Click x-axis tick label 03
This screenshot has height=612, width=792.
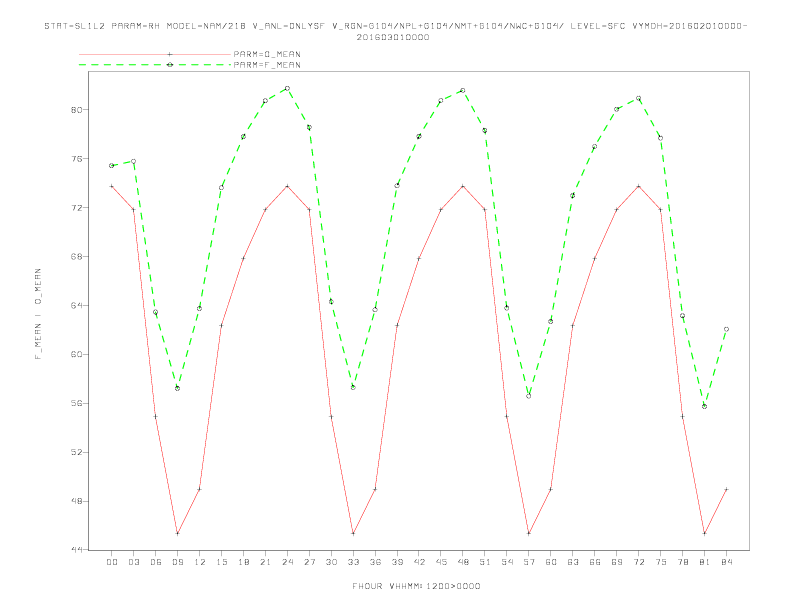[x=133, y=562]
